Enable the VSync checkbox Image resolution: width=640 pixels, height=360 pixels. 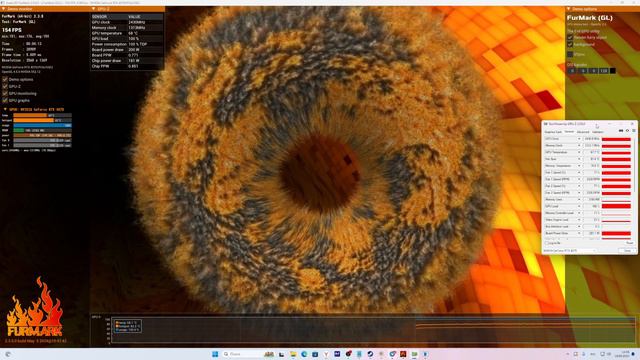pos(570,54)
